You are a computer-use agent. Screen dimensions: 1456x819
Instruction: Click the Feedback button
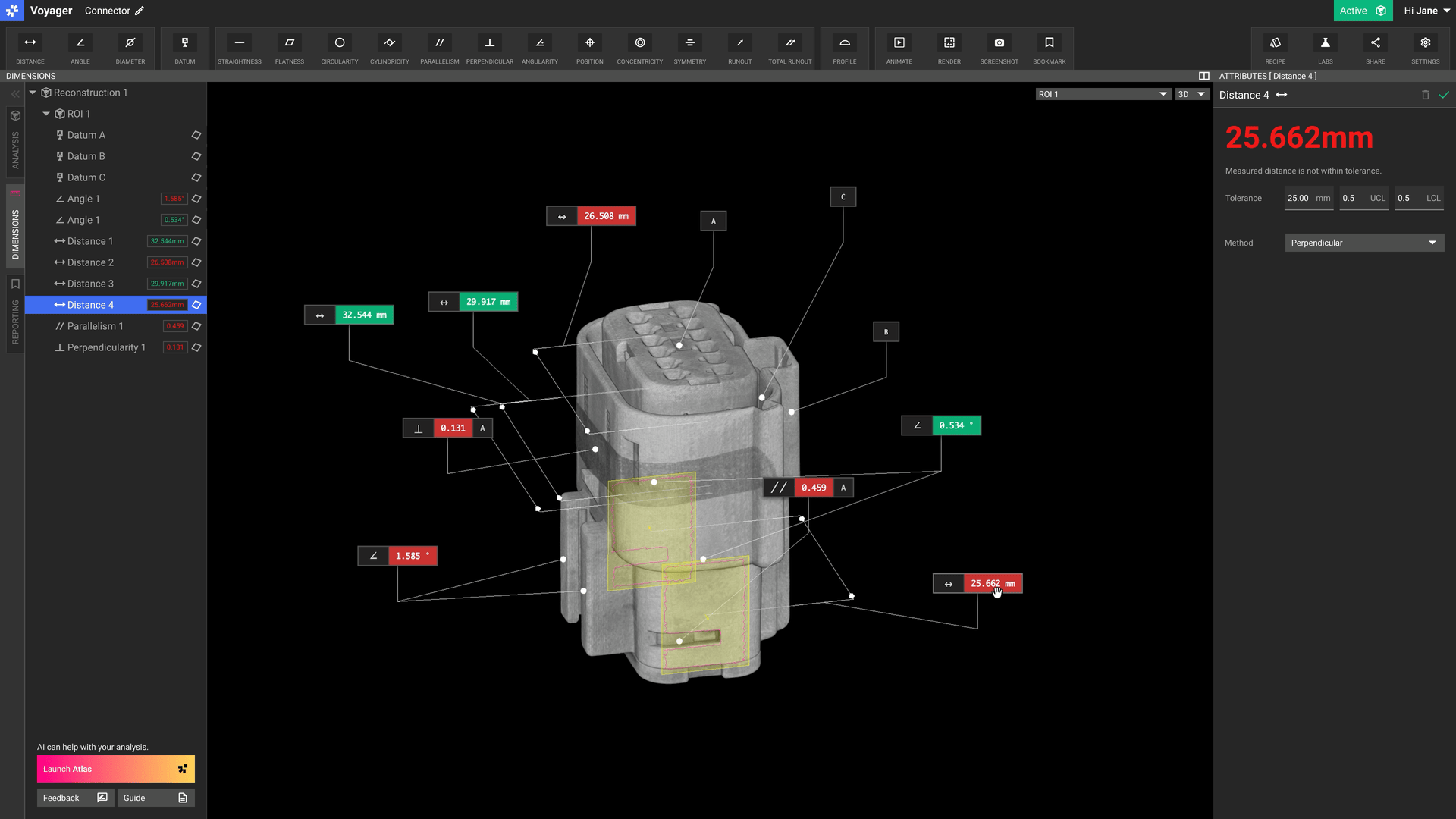(75, 798)
